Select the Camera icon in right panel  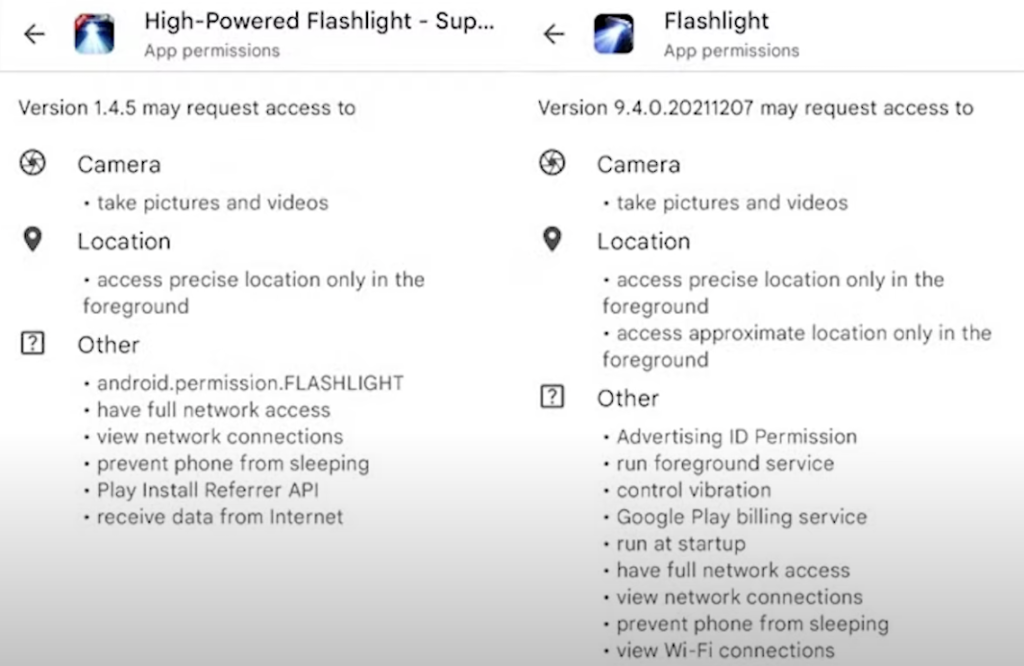552,163
